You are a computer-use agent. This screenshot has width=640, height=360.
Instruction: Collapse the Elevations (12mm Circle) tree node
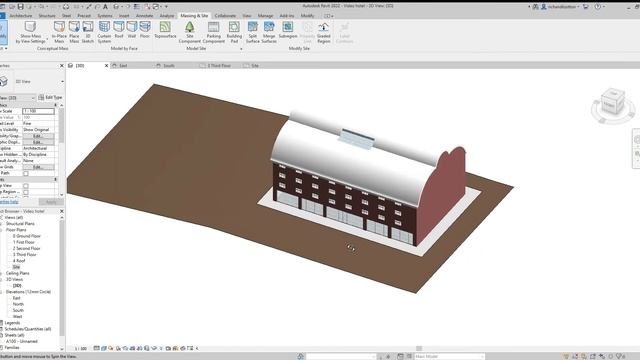[2, 292]
